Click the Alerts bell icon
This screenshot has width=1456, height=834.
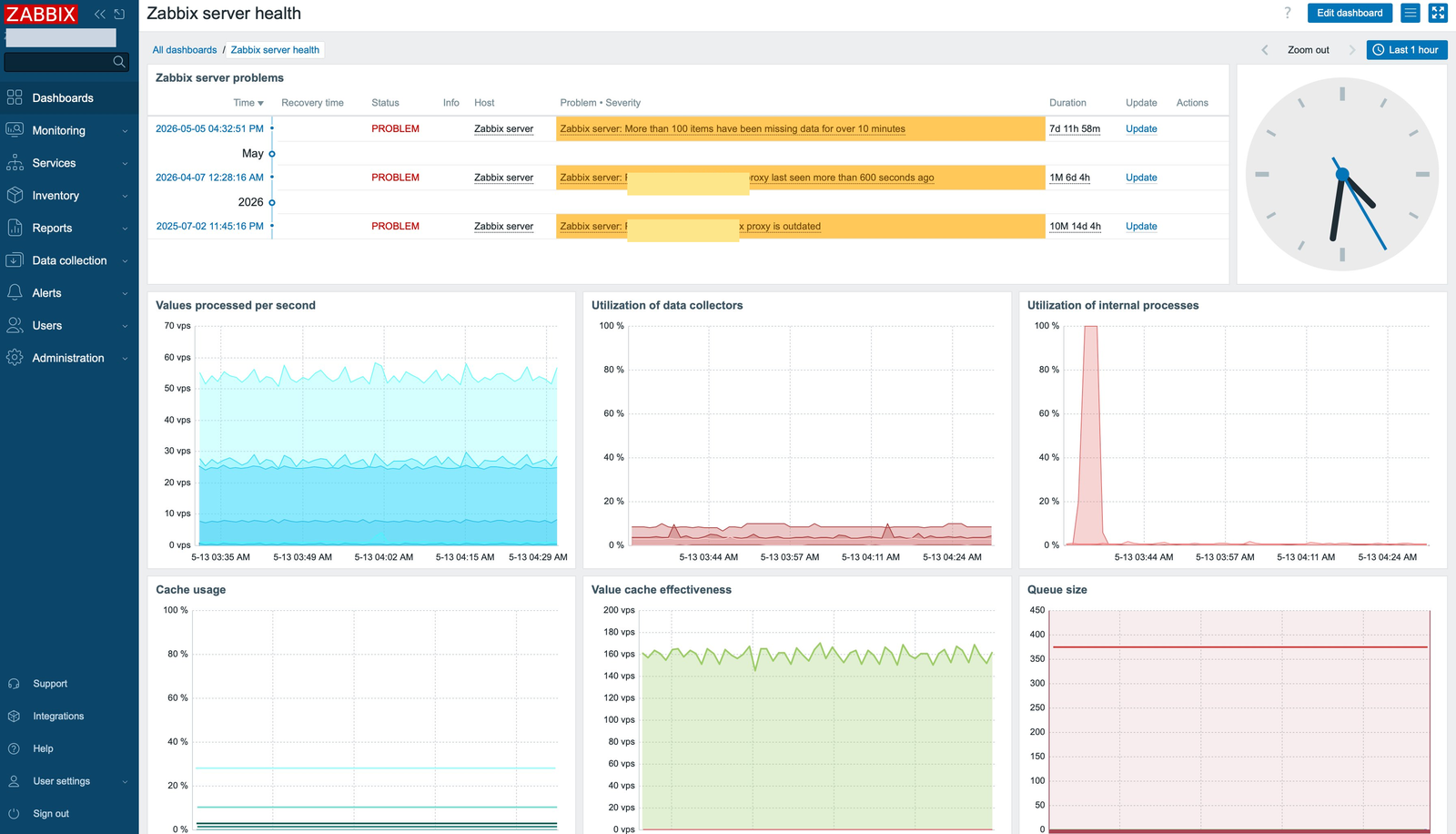[x=15, y=292]
